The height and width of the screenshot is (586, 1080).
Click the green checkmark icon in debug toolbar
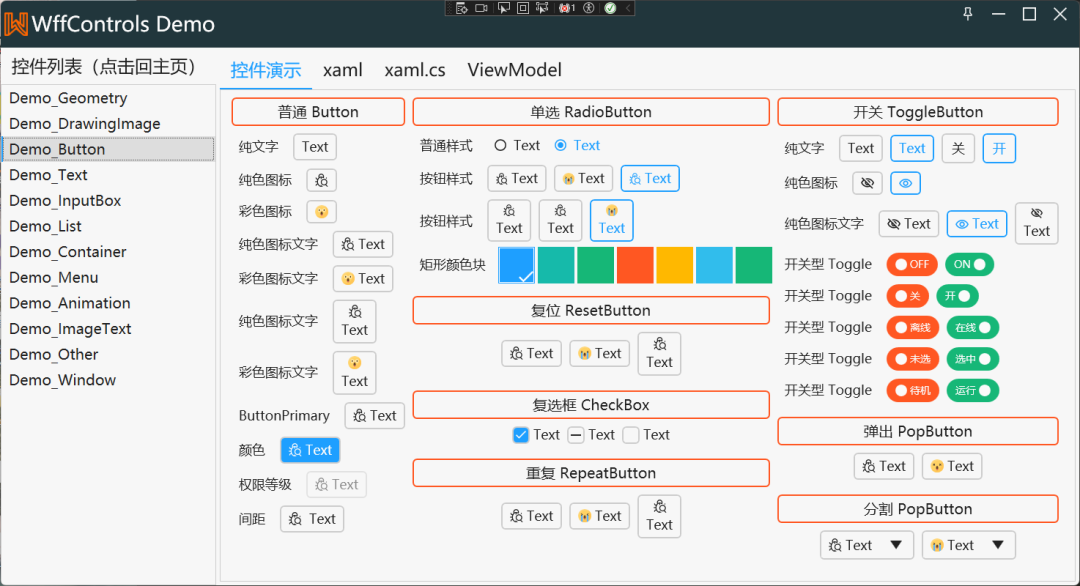coord(609,8)
